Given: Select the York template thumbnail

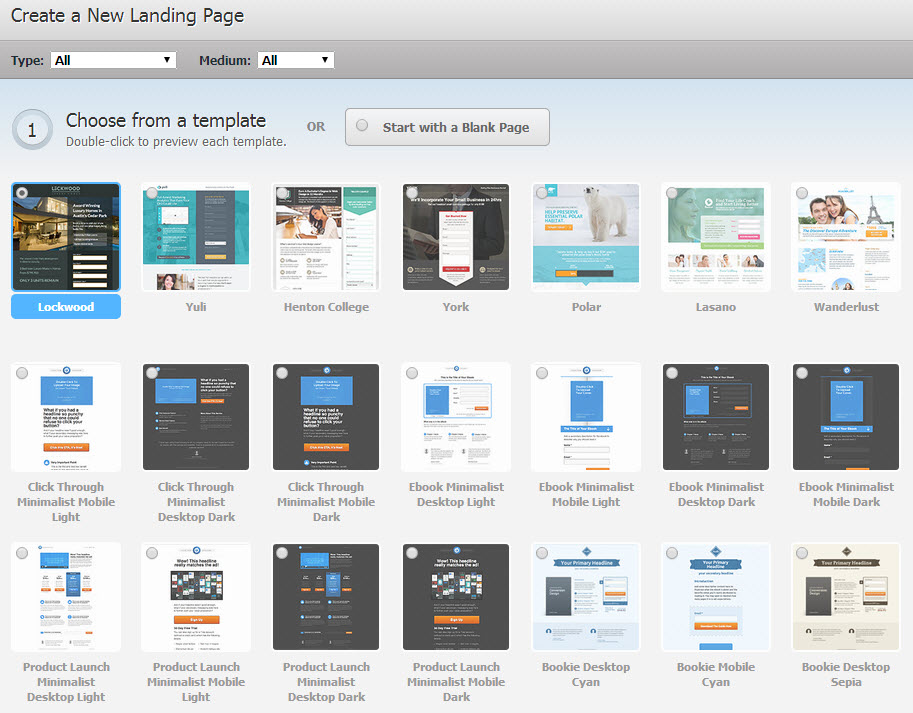Looking at the screenshot, I should click(x=456, y=237).
